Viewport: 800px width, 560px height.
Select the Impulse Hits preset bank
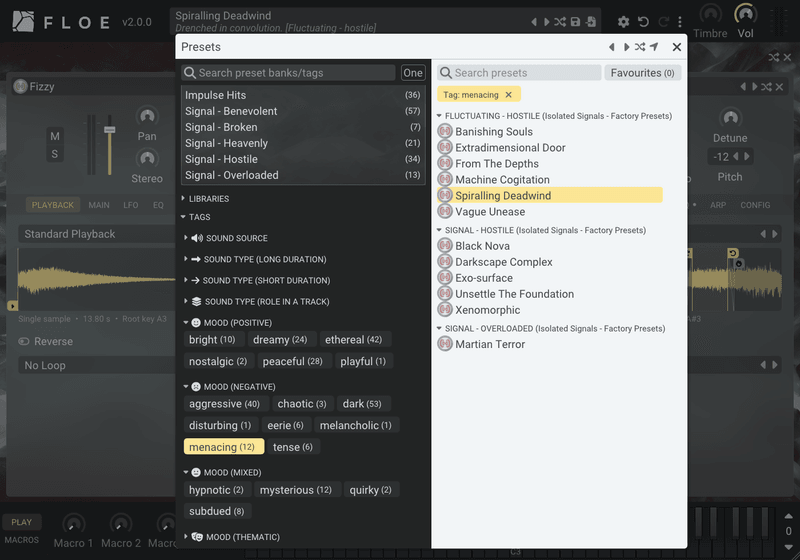(303, 95)
